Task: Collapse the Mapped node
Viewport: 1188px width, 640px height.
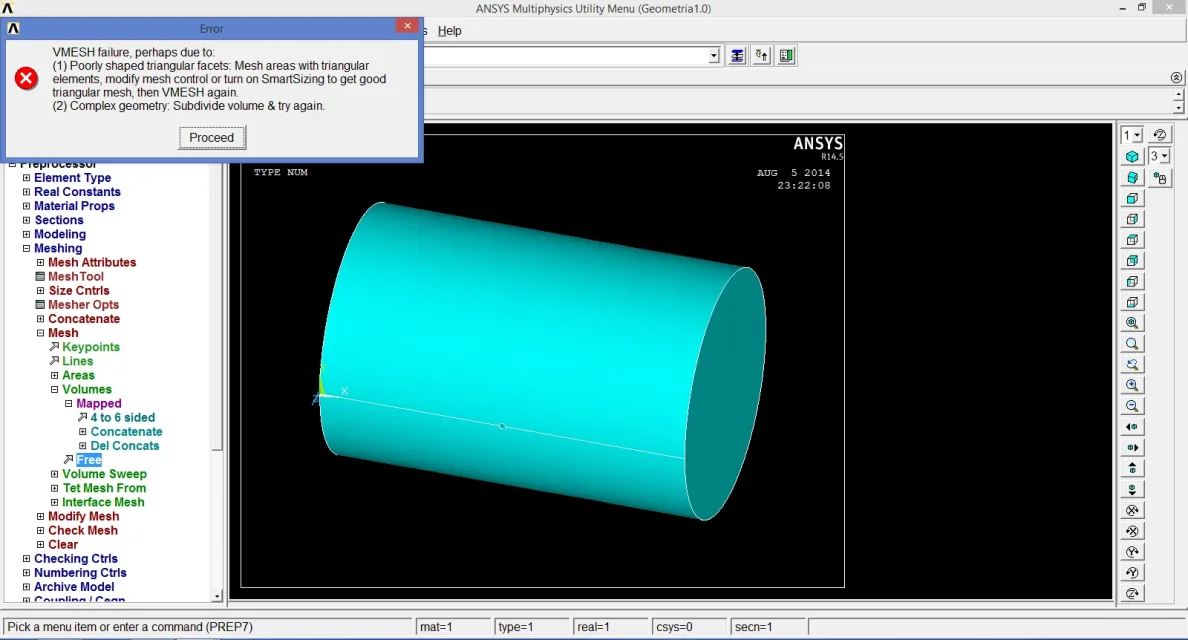Action: pos(69,404)
